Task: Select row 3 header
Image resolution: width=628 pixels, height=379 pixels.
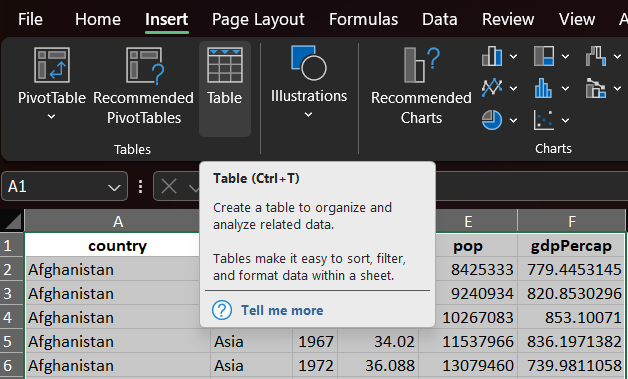Action: point(12,293)
